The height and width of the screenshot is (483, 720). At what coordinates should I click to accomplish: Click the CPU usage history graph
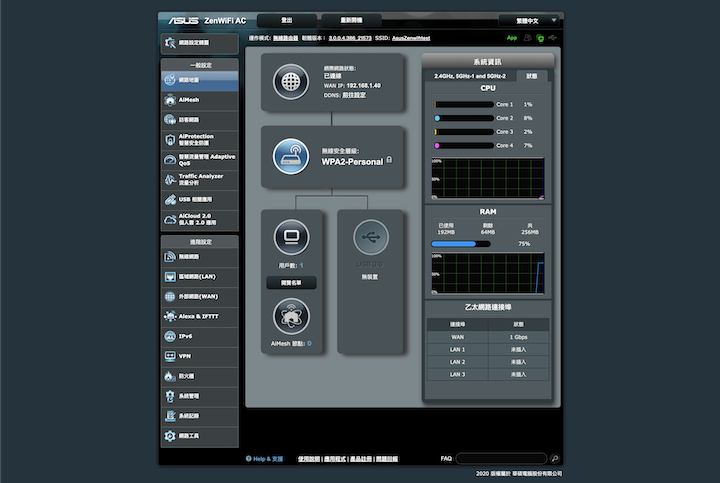pos(488,179)
